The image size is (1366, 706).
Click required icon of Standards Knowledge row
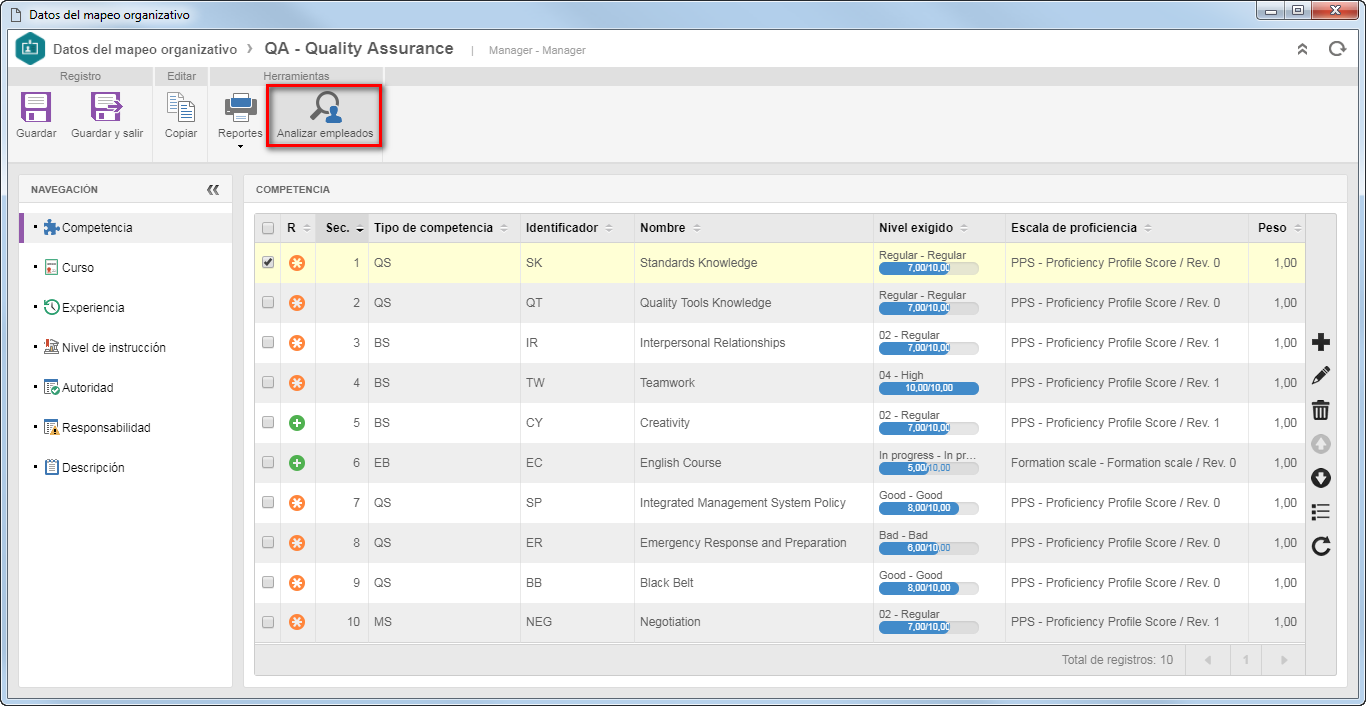pyautogui.click(x=297, y=263)
